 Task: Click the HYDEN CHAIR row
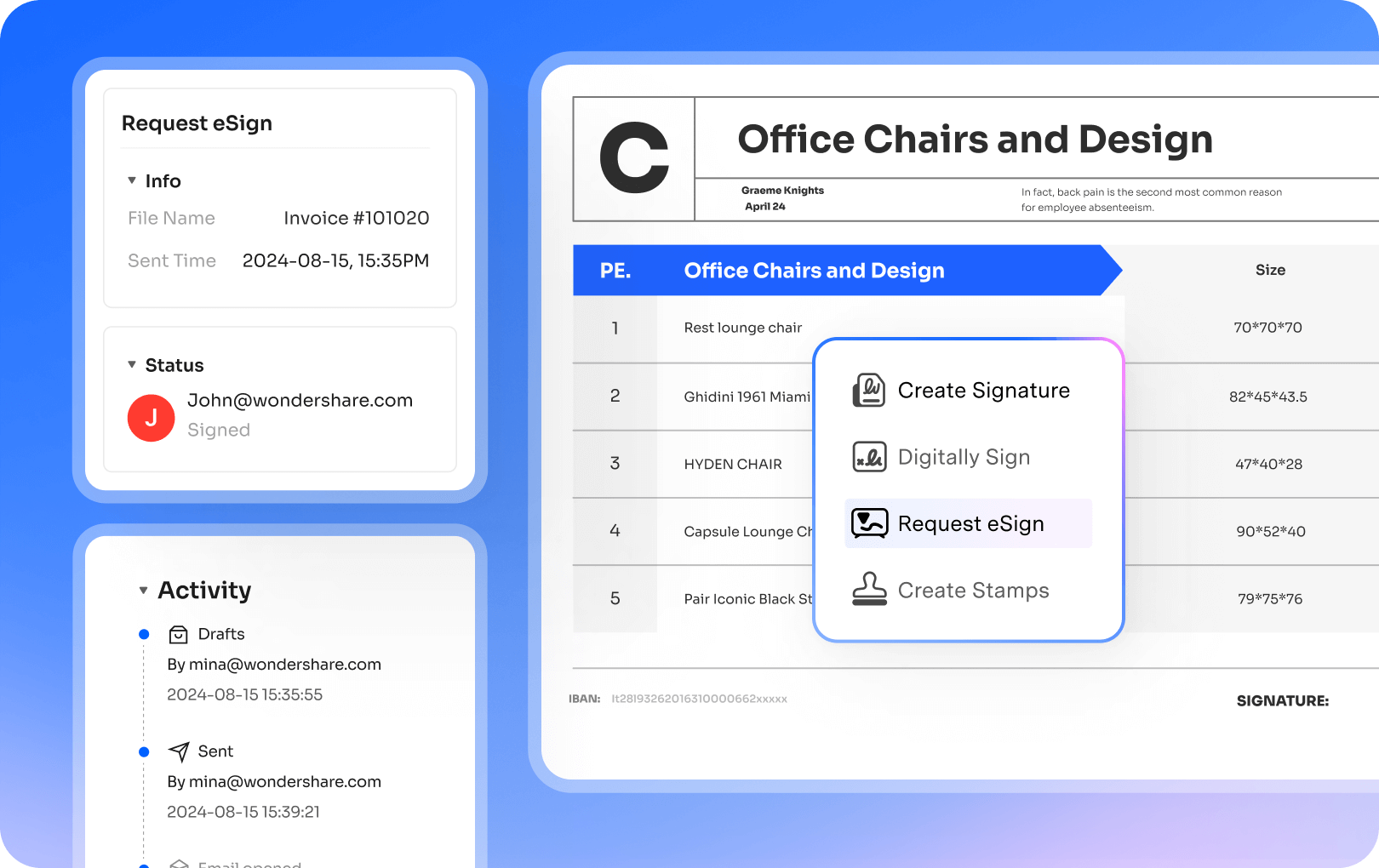coord(733,464)
